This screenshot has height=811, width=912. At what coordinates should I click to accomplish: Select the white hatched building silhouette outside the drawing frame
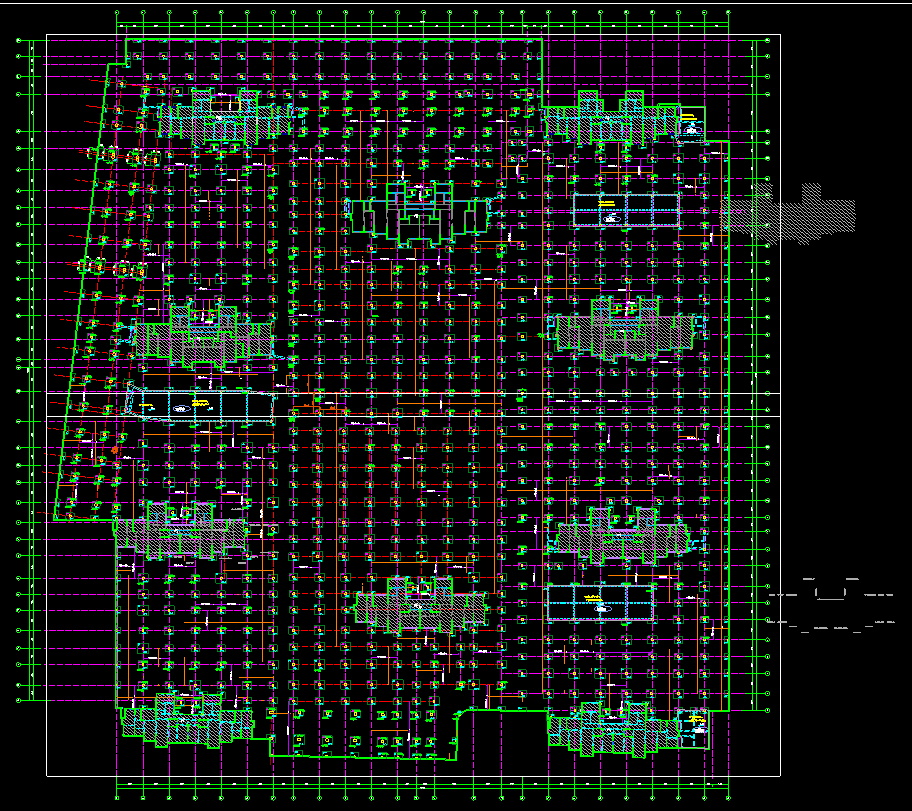788,214
